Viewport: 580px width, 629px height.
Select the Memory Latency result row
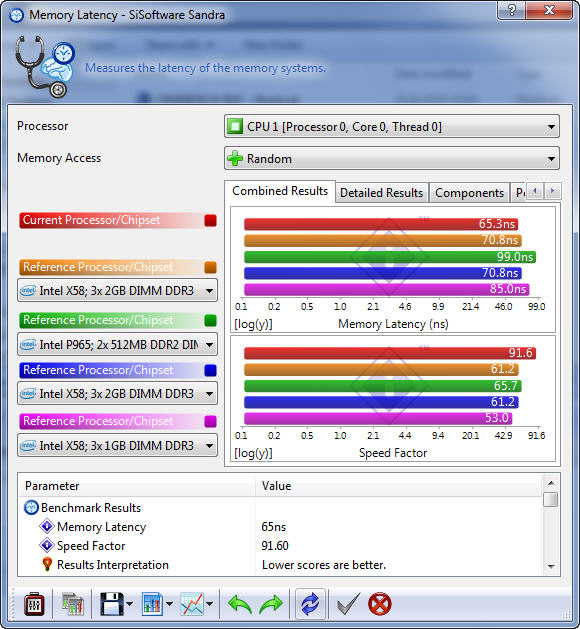coord(281,527)
